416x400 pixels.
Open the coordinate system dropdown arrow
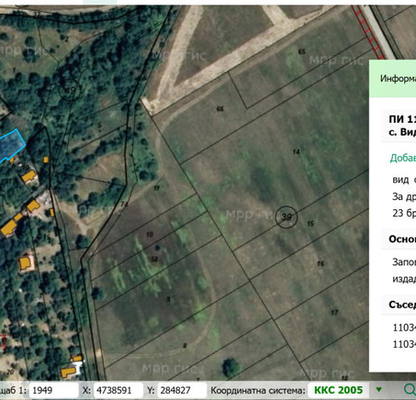tap(379, 389)
